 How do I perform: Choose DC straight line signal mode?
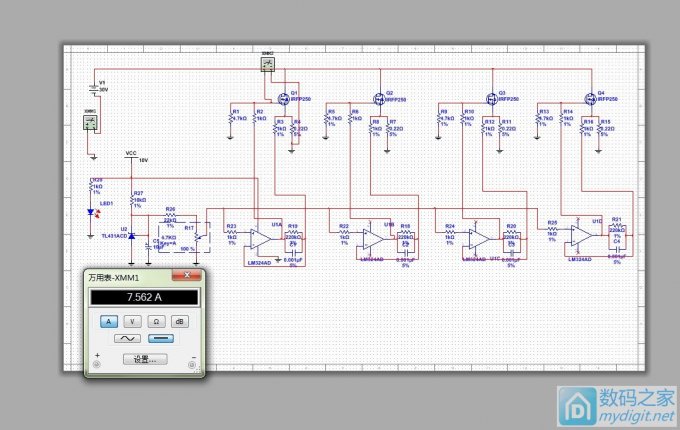(162, 339)
